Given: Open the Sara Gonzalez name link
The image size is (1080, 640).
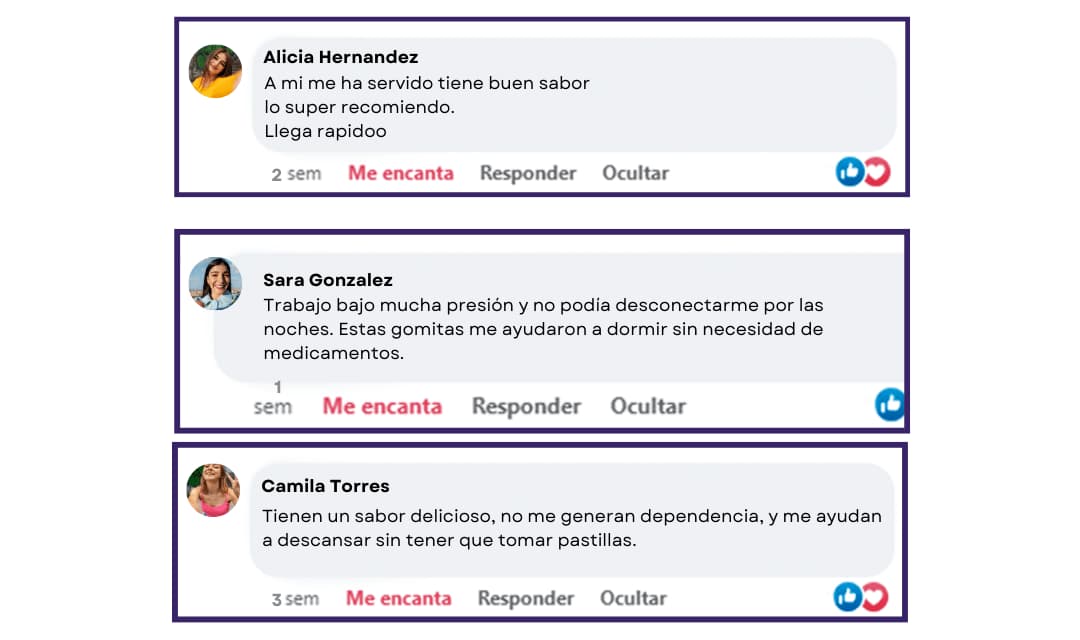Looking at the screenshot, I should click(x=328, y=280).
